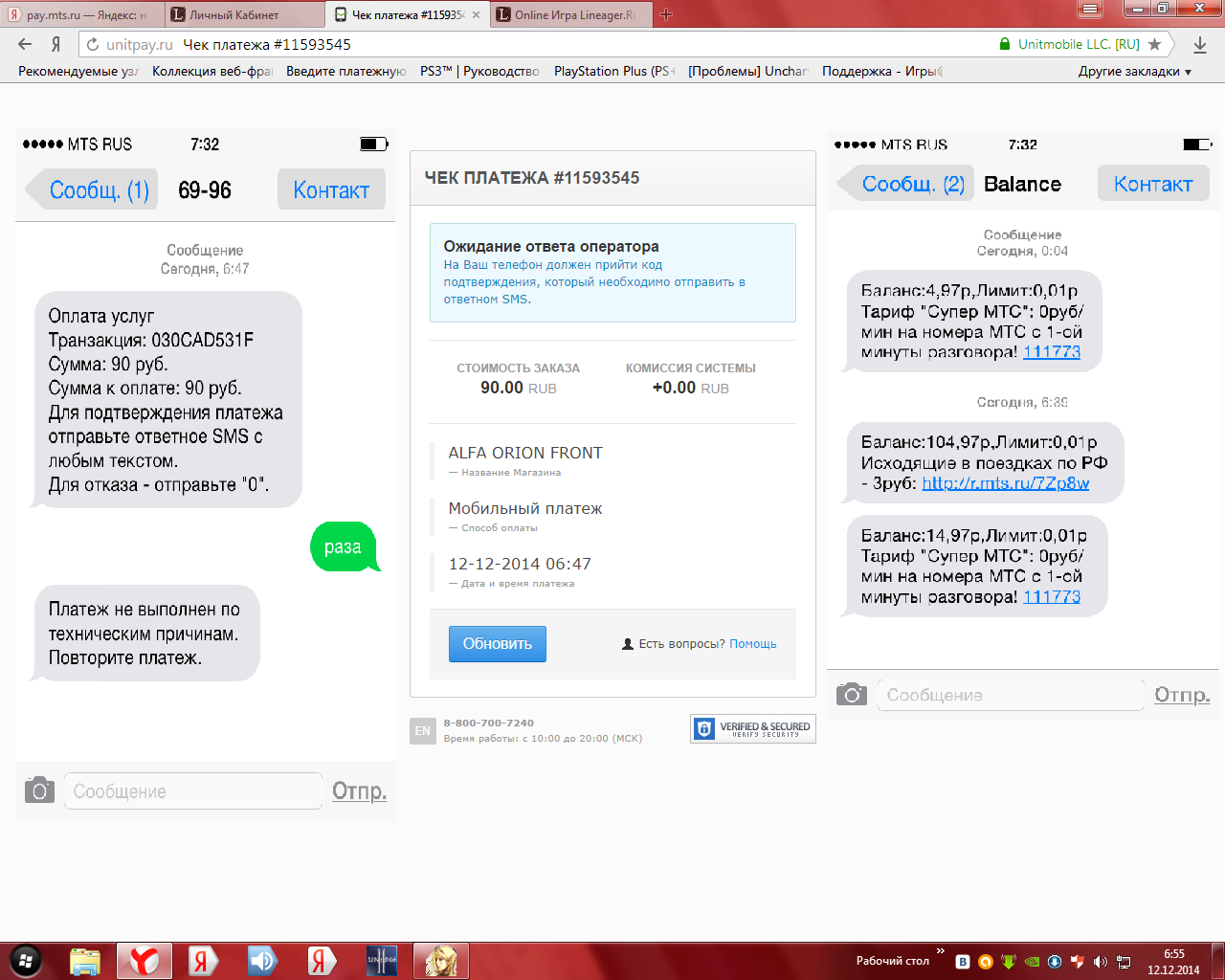Click the shop name 'ALFA ORION FRONT'
This screenshot has width=1225, height=980.
(525, 453)
